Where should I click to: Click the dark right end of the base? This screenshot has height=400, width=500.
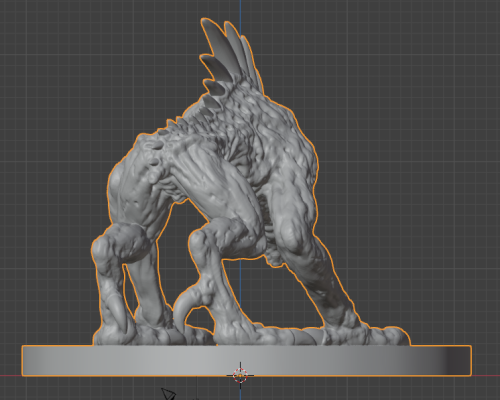point(458,361)
